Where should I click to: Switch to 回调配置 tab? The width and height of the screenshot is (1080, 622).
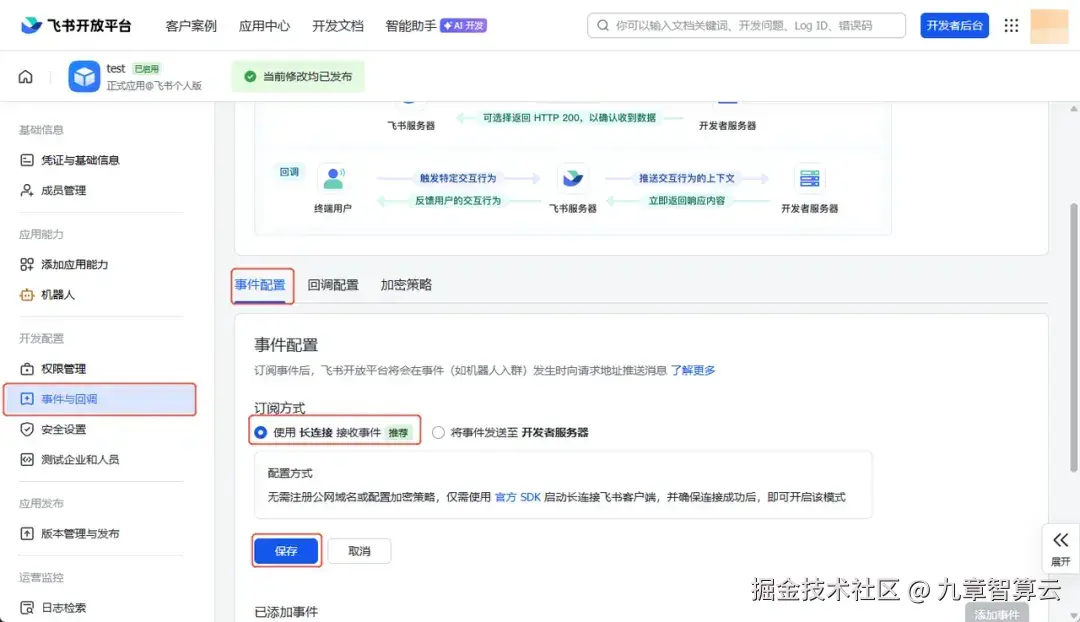click(333, 284)
